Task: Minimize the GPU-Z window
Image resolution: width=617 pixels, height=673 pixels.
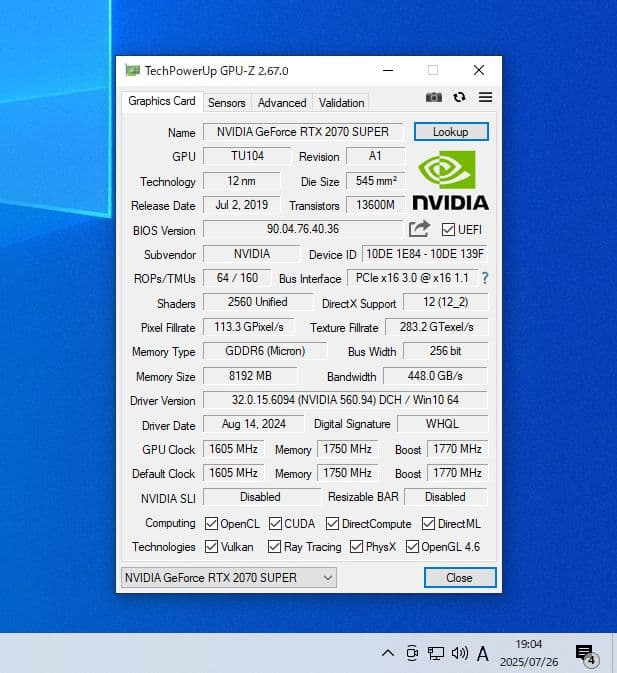Action: 388,70
